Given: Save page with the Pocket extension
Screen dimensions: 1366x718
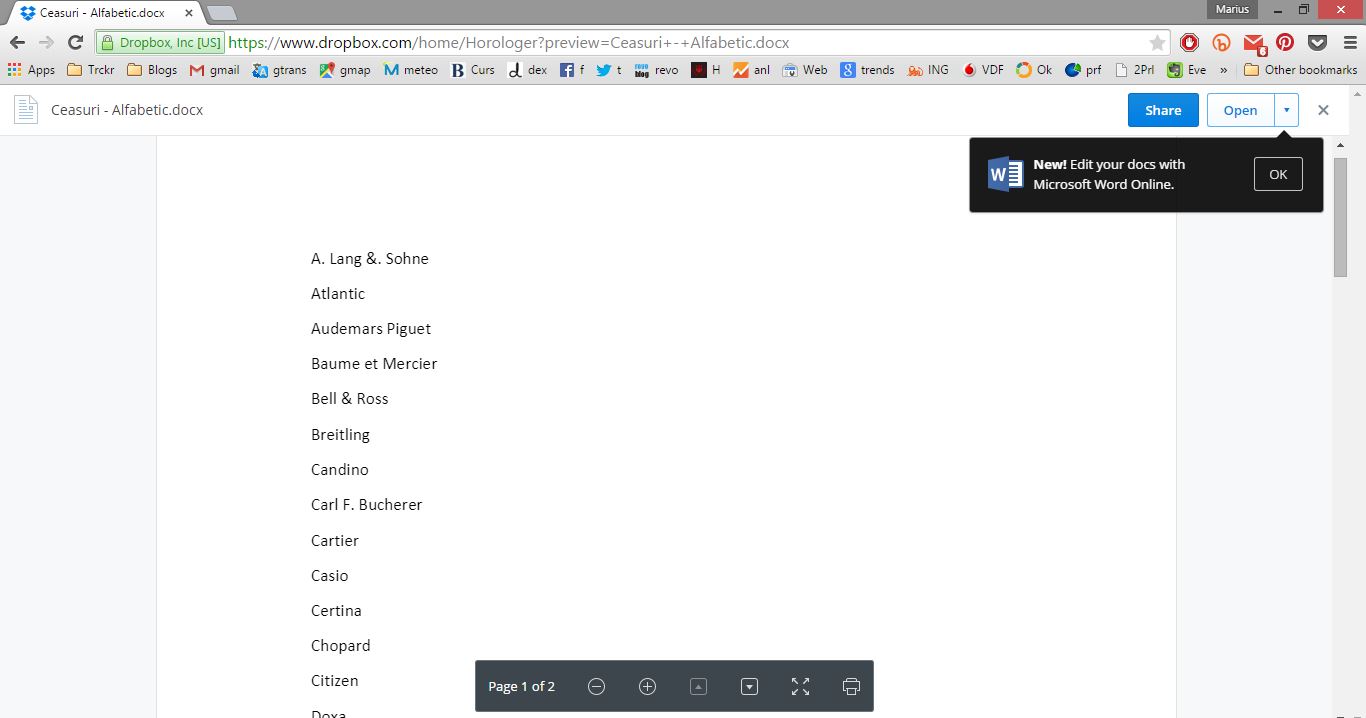Looking at the screenshot, I should pos(1317,43).
